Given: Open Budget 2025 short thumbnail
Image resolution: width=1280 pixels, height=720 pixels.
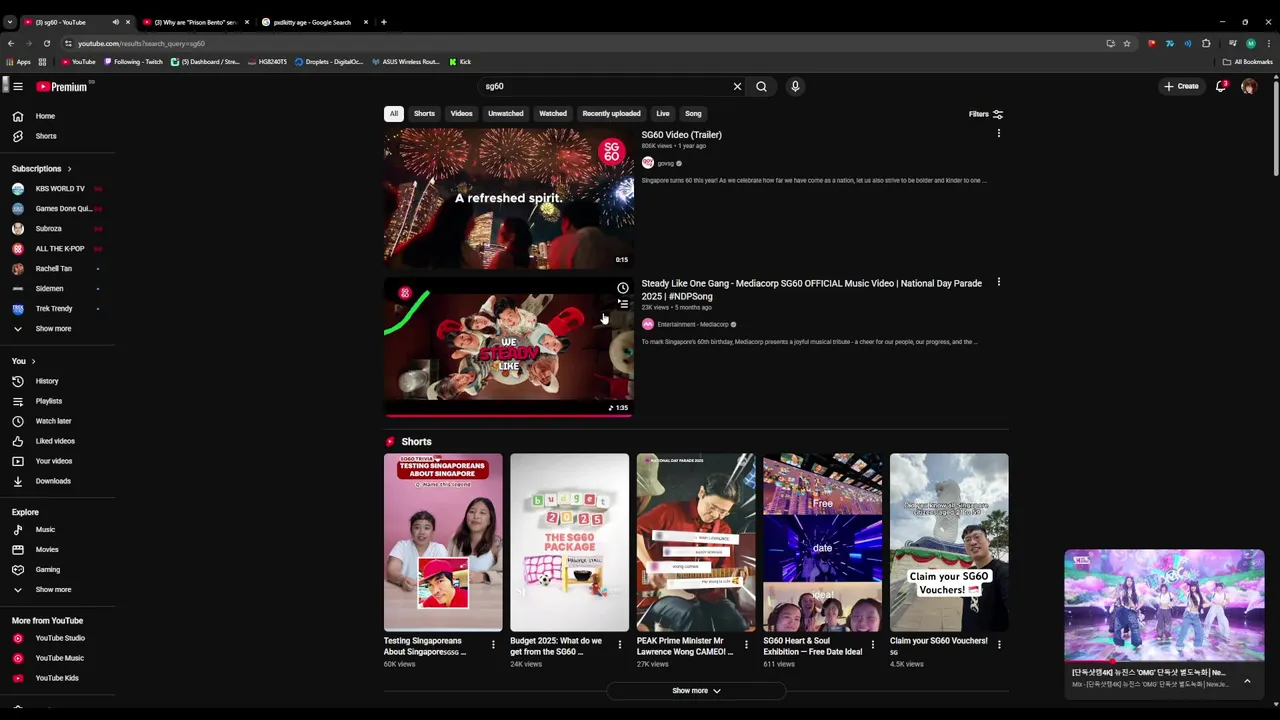Looking at the screenshot, I should click(x=569, y=542).
